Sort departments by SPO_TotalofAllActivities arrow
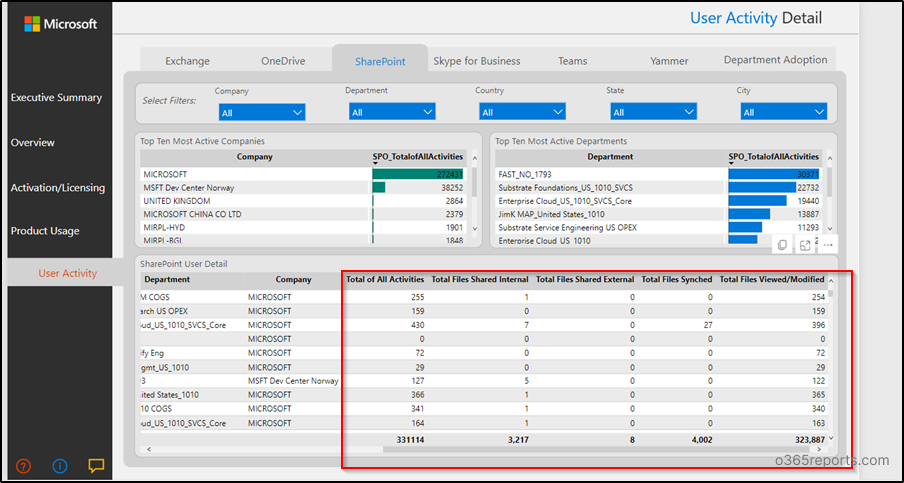The width and height of the screenshot is (904, 483). click(731, 164)
